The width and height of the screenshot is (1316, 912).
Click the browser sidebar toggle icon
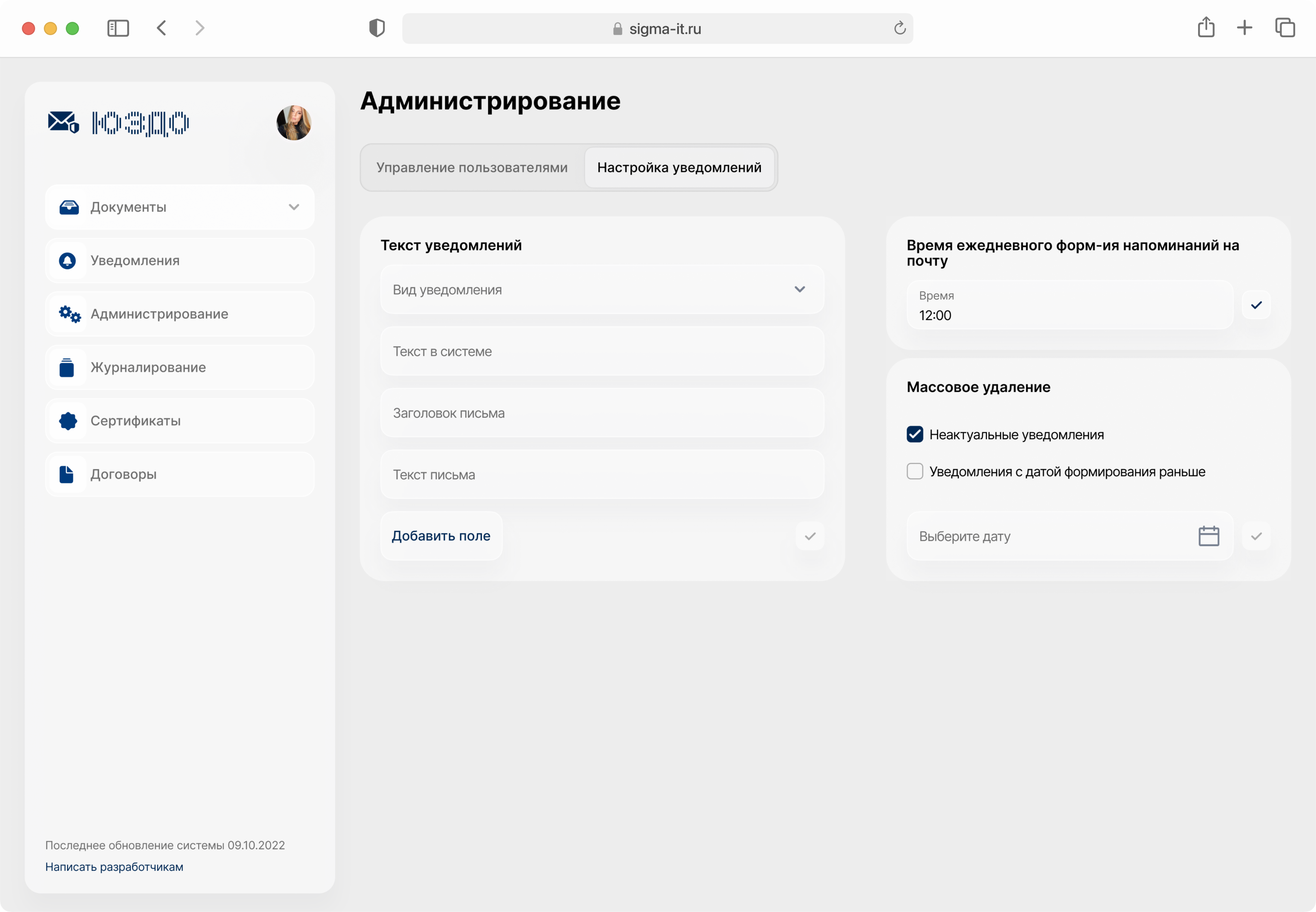118,28
